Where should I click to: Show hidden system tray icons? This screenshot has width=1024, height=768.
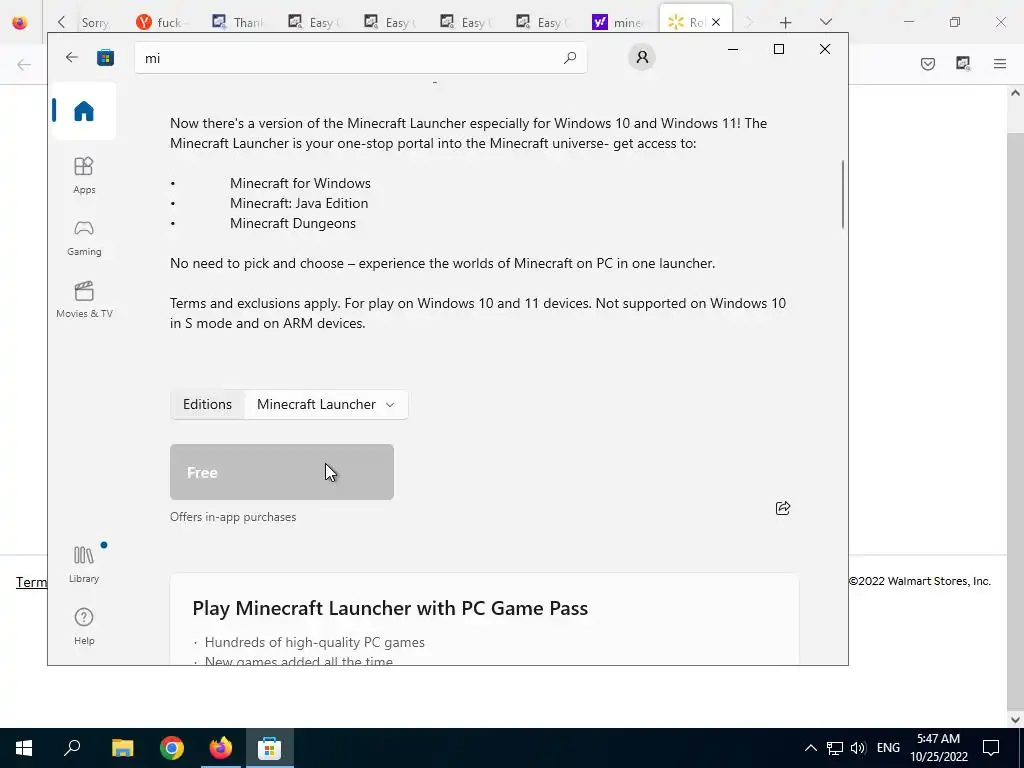click(810, 748)
